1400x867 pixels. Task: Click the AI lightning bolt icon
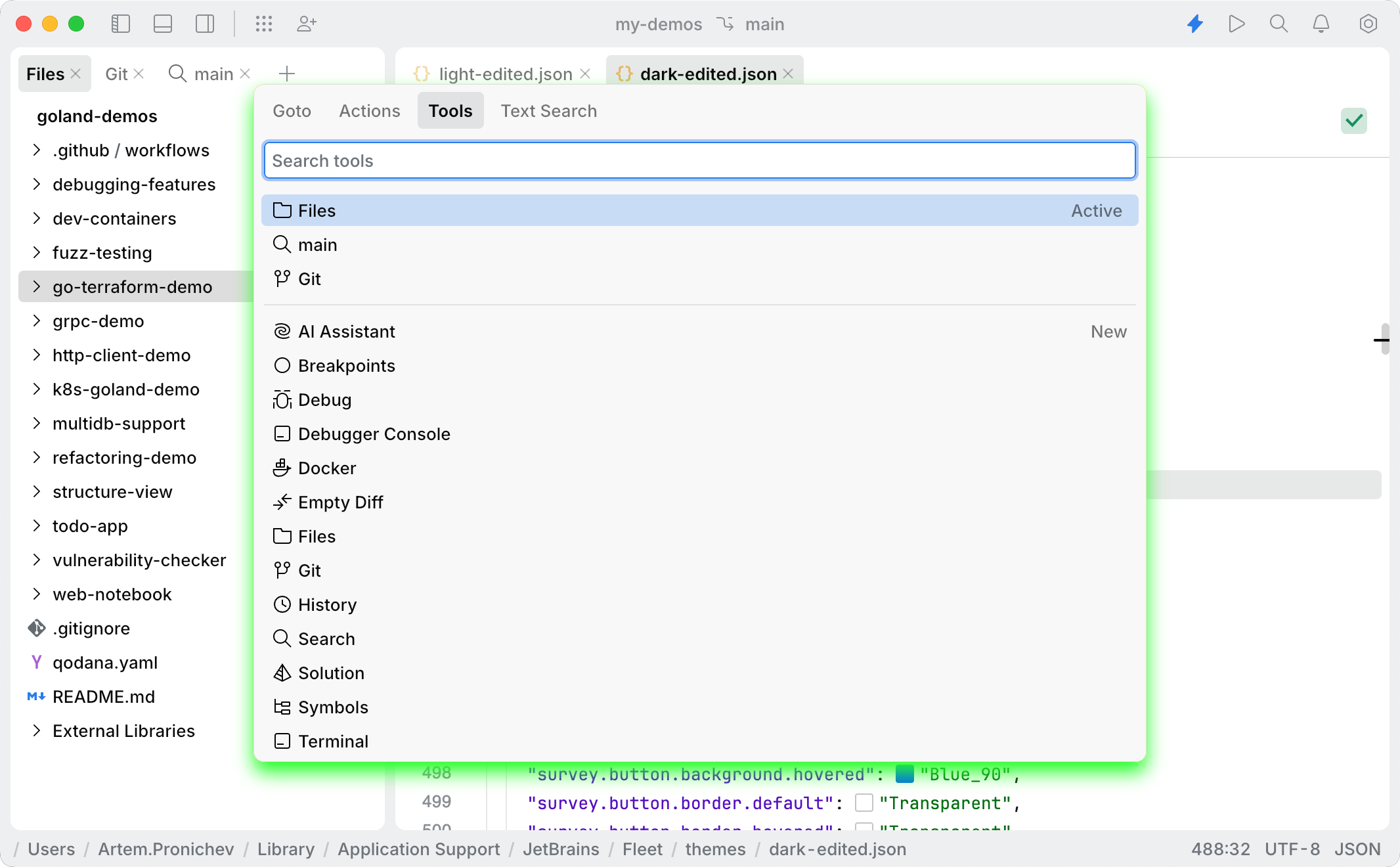(1195, 24)
